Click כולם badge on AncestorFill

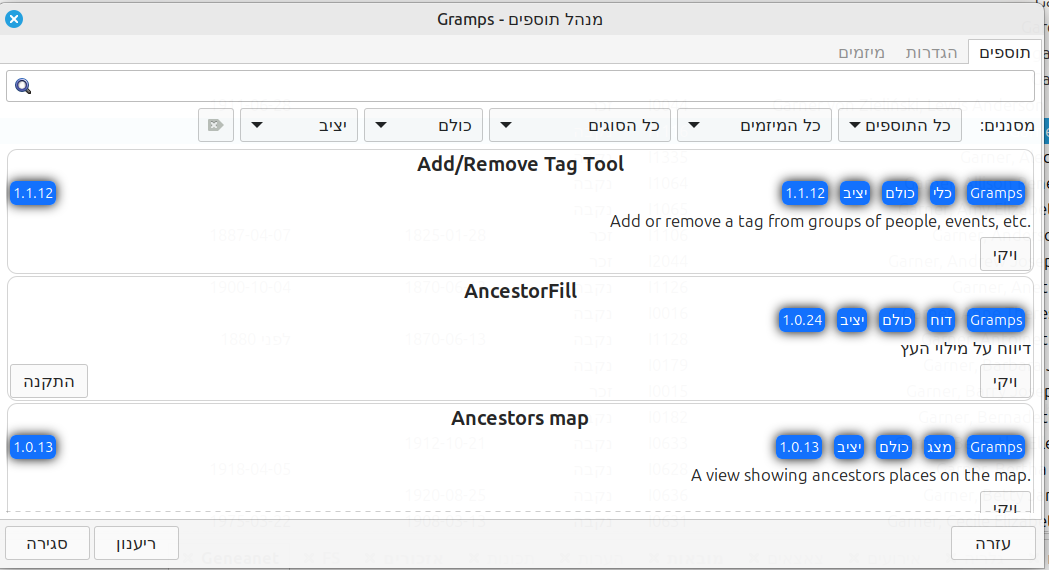(x=897, y=320)
